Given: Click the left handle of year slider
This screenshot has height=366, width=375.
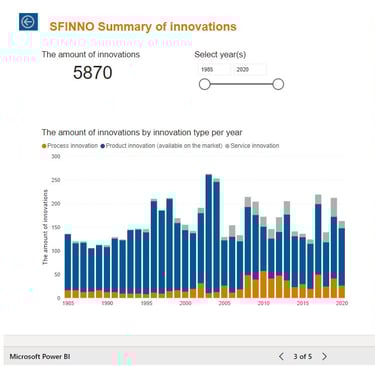Looking at the screenshot, I should [205, 84].
